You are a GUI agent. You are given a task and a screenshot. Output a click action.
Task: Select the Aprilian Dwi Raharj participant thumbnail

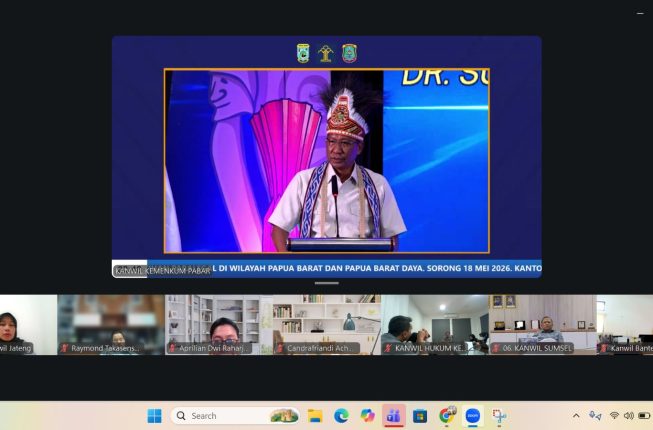tap(219, 325)
